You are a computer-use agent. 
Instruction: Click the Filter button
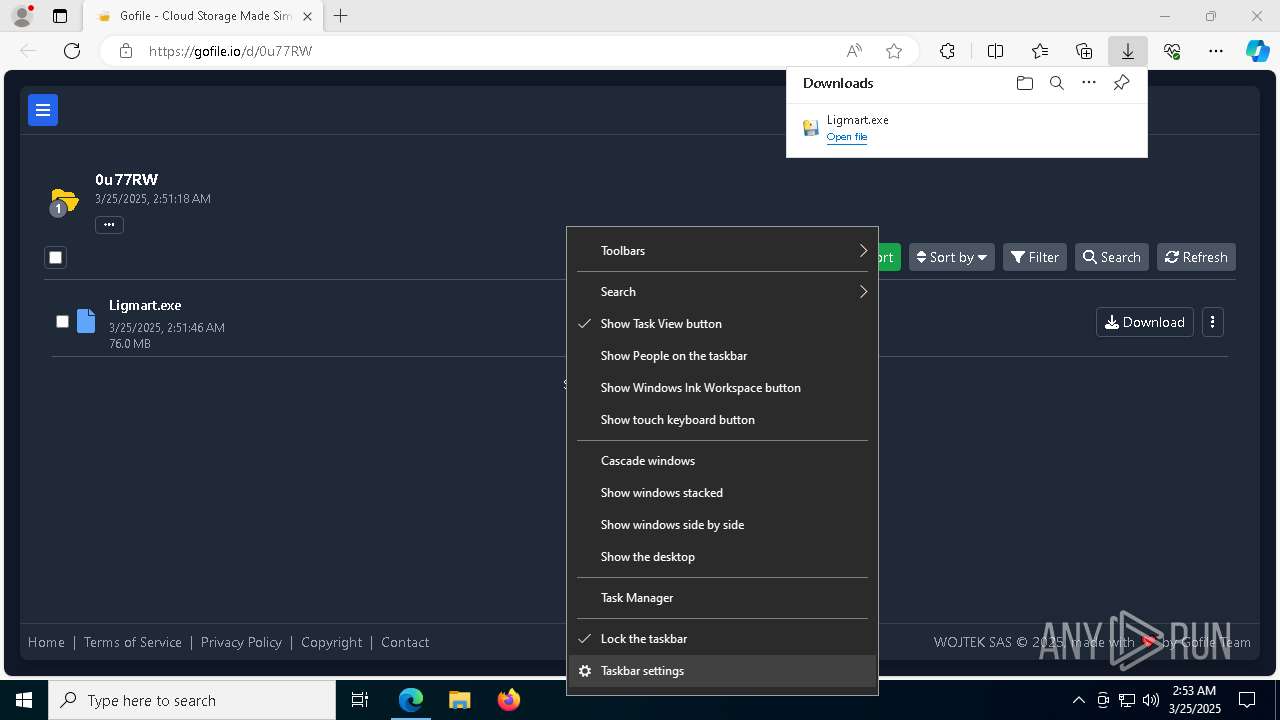(x=1035, y=257)
